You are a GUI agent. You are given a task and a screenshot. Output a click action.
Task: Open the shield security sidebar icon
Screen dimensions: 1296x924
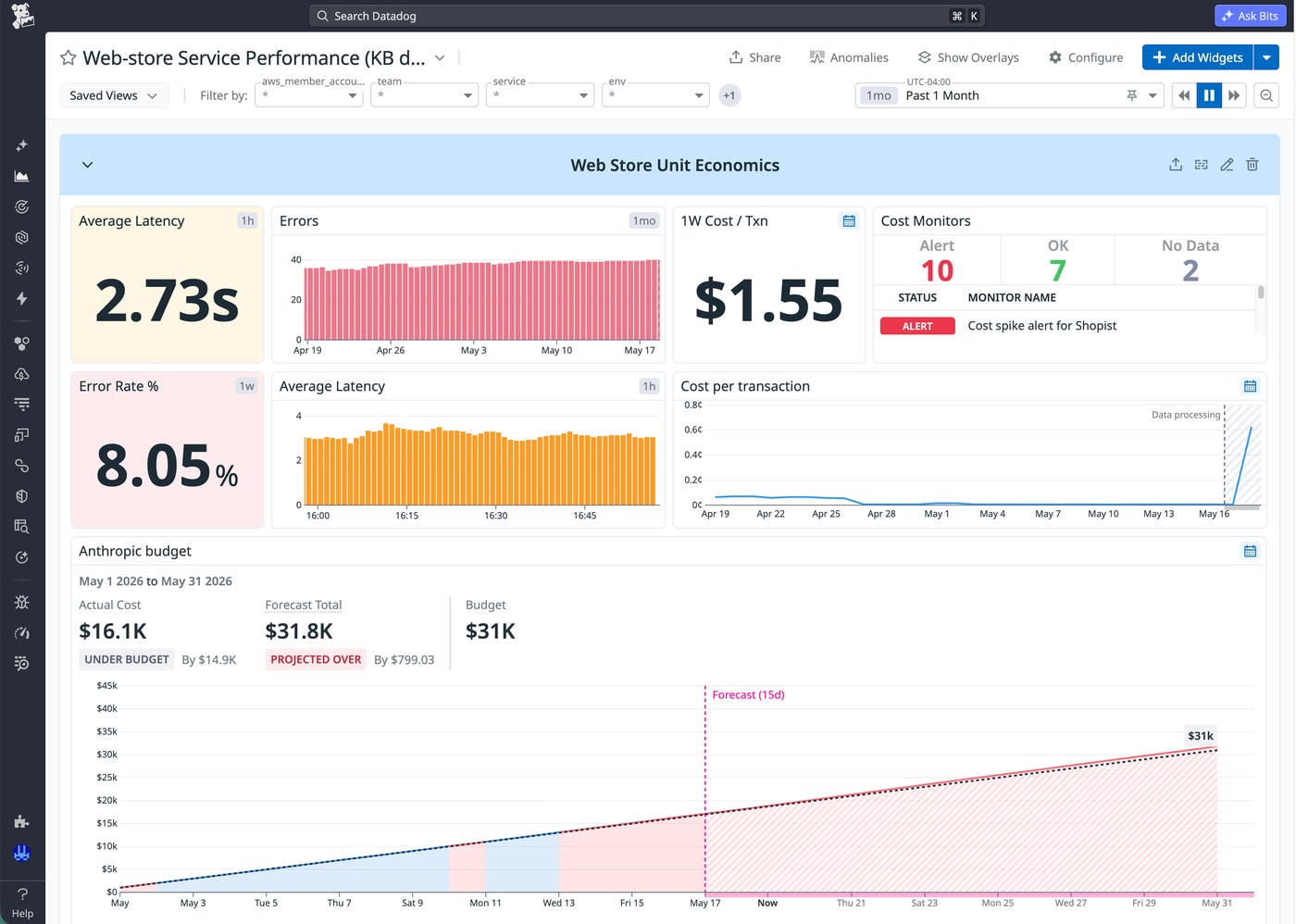22,496
